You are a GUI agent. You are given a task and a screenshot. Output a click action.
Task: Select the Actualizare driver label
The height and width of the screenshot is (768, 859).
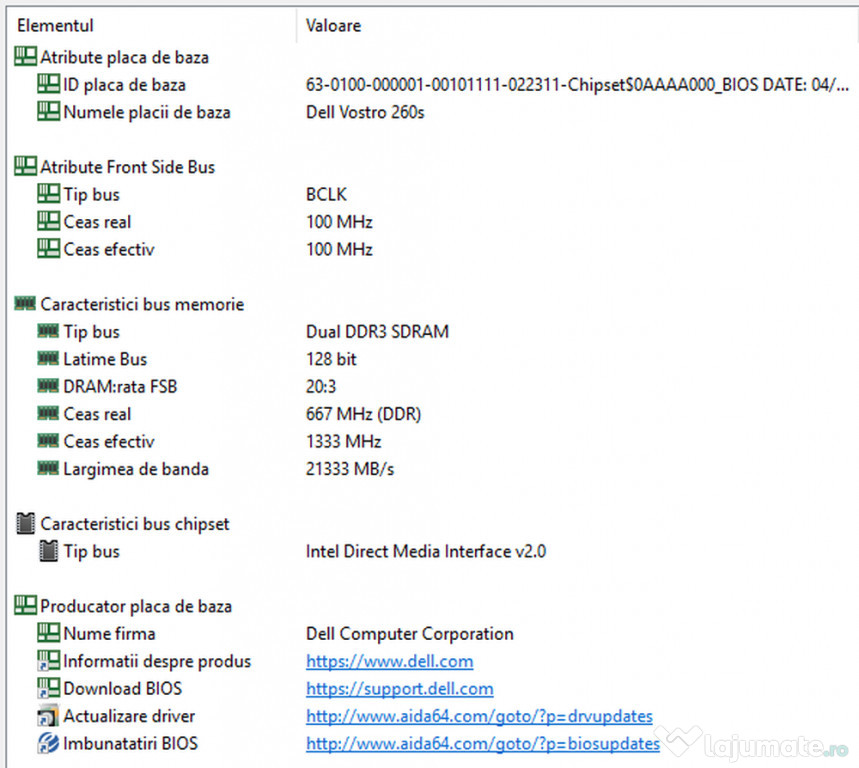[129, 715]
